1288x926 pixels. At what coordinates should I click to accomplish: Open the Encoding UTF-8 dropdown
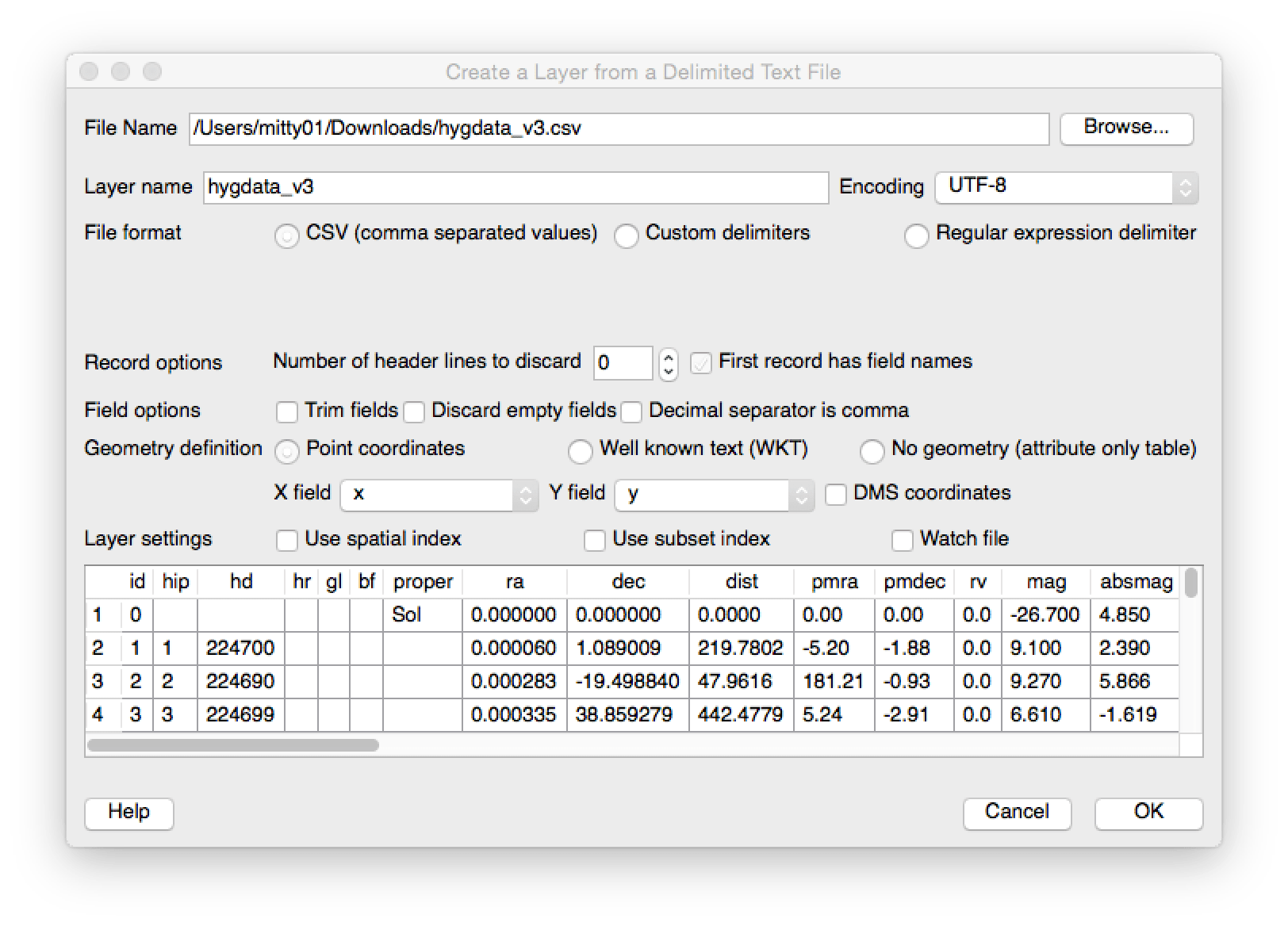(x=1066, y=187)
